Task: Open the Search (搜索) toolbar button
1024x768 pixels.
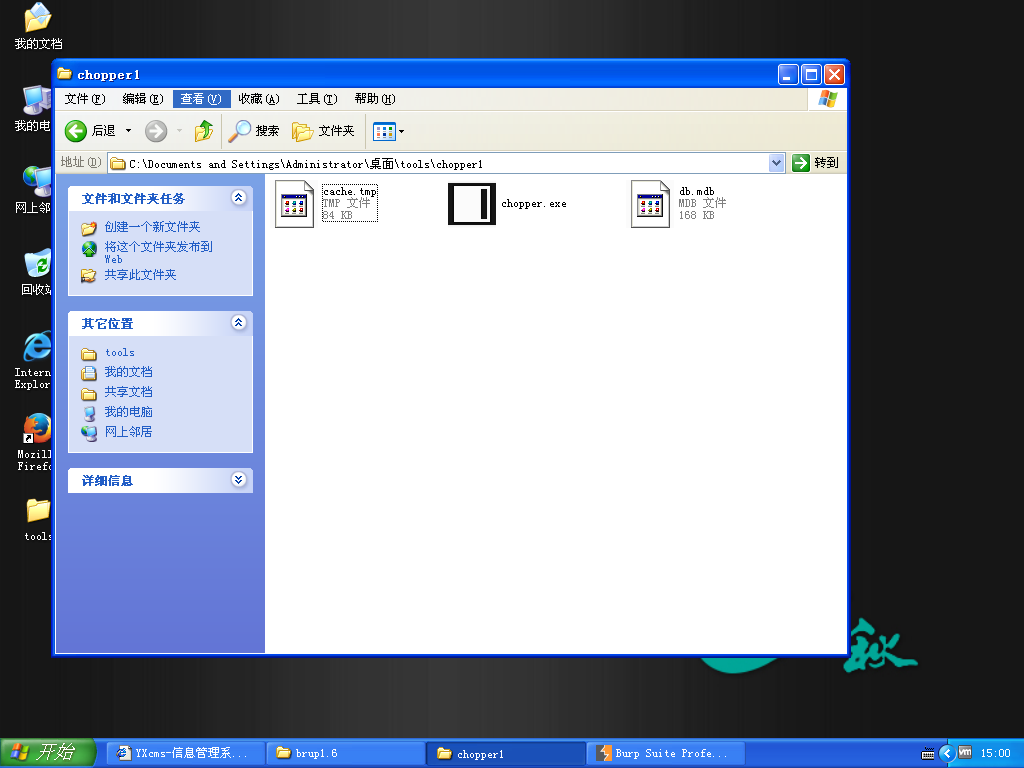Action: [x=253, y=131]
